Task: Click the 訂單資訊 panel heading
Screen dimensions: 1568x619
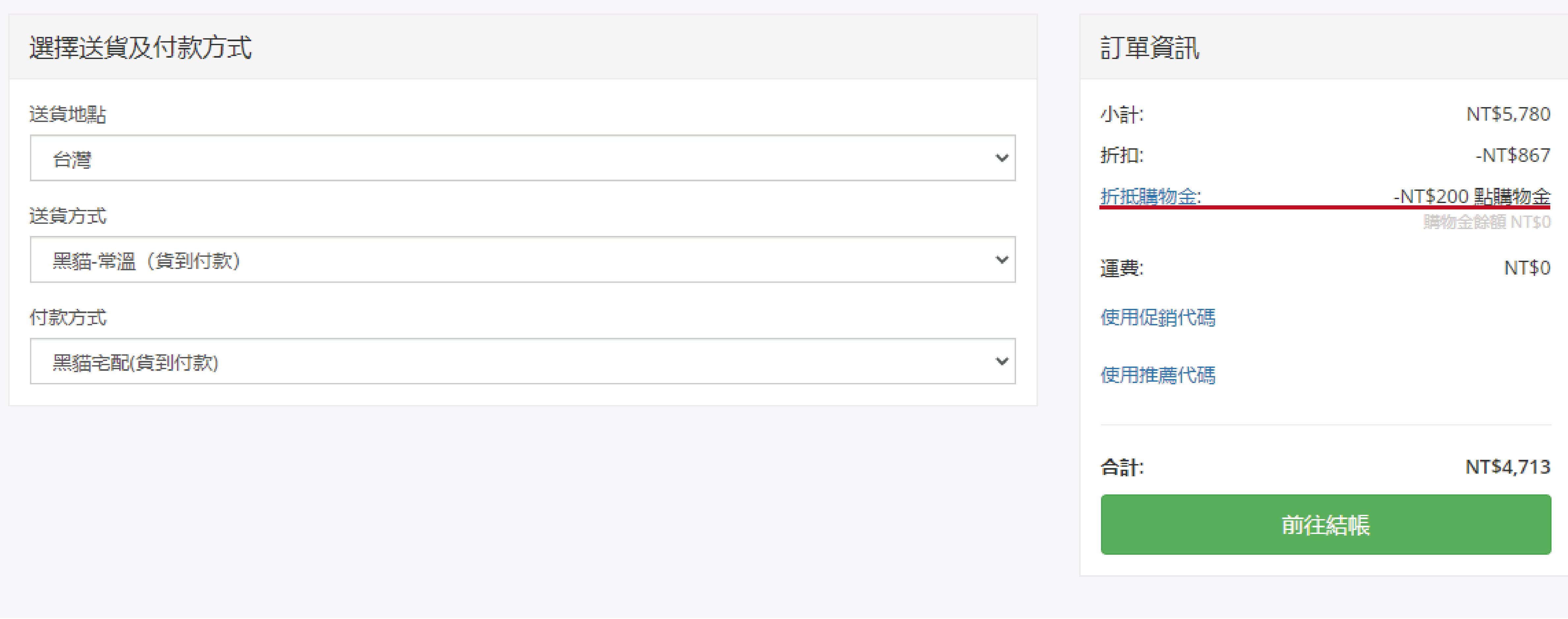Action: pos(1149,47)
